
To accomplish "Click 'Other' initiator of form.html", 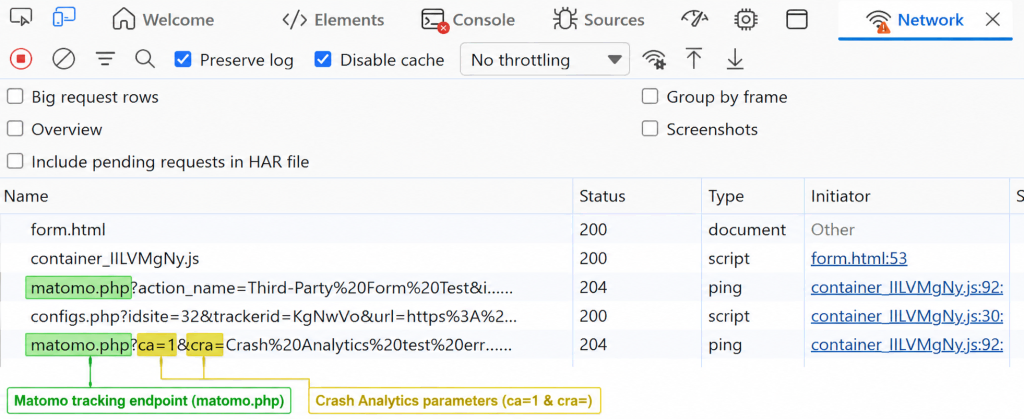I will click(833, 230).
